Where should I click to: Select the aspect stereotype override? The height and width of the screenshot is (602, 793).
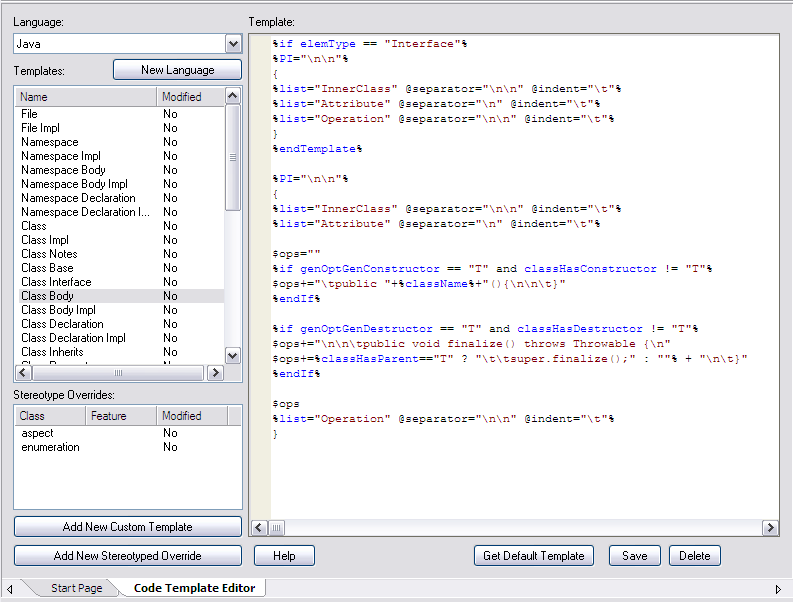point(127,433)
